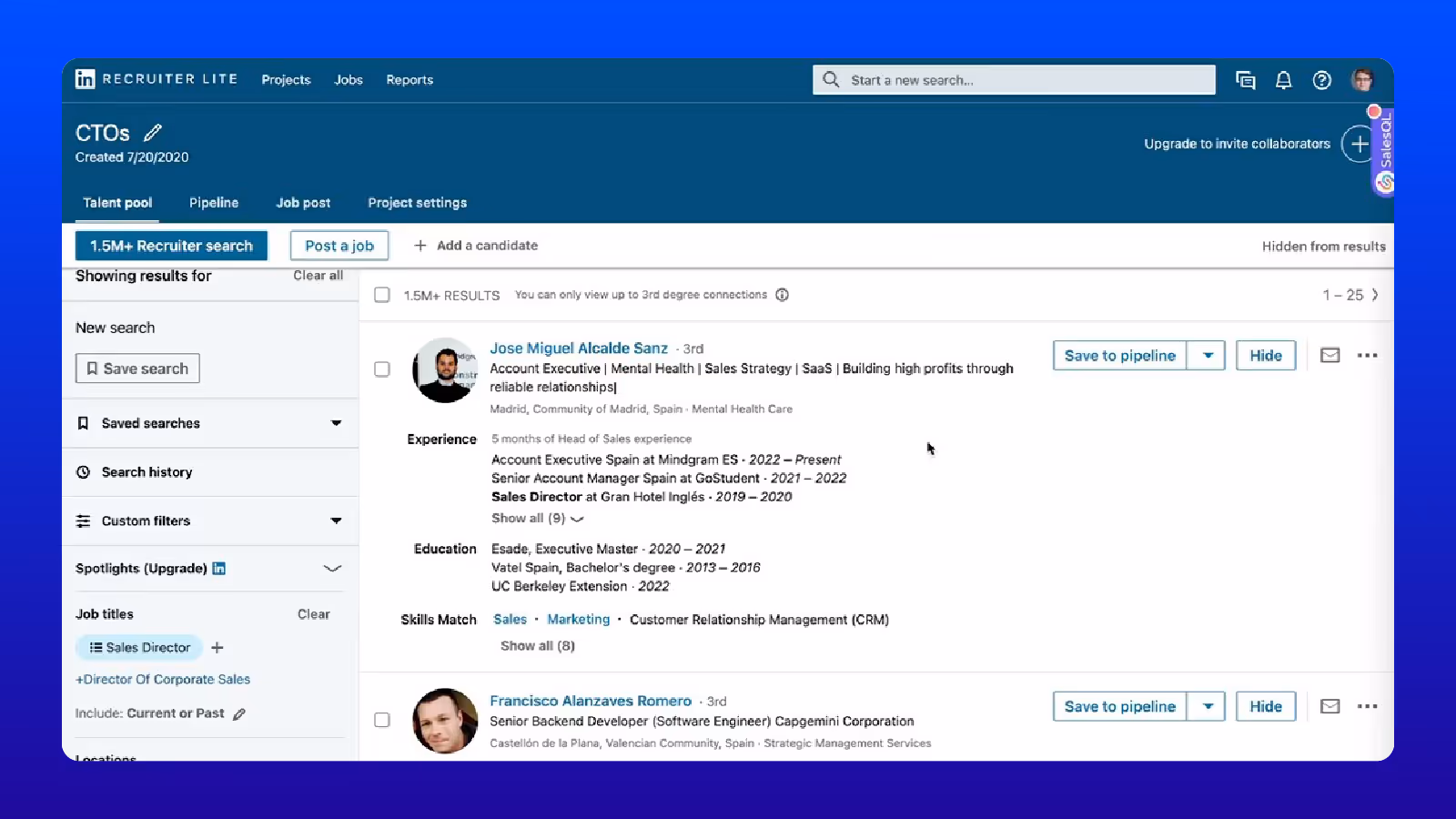Screen dimensions: 1456x819
Task: Open more options for Francisco Alanzaves Romero
Action: click(x=1367, y=706)
